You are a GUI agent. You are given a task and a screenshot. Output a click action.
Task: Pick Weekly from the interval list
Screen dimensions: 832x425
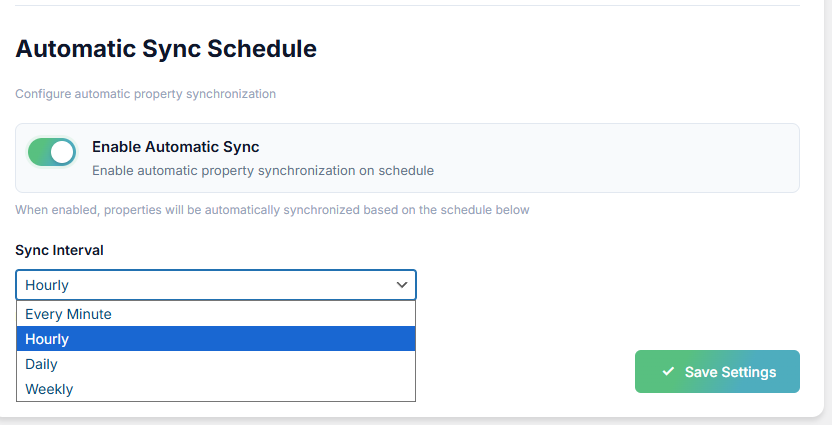(49, 389)
